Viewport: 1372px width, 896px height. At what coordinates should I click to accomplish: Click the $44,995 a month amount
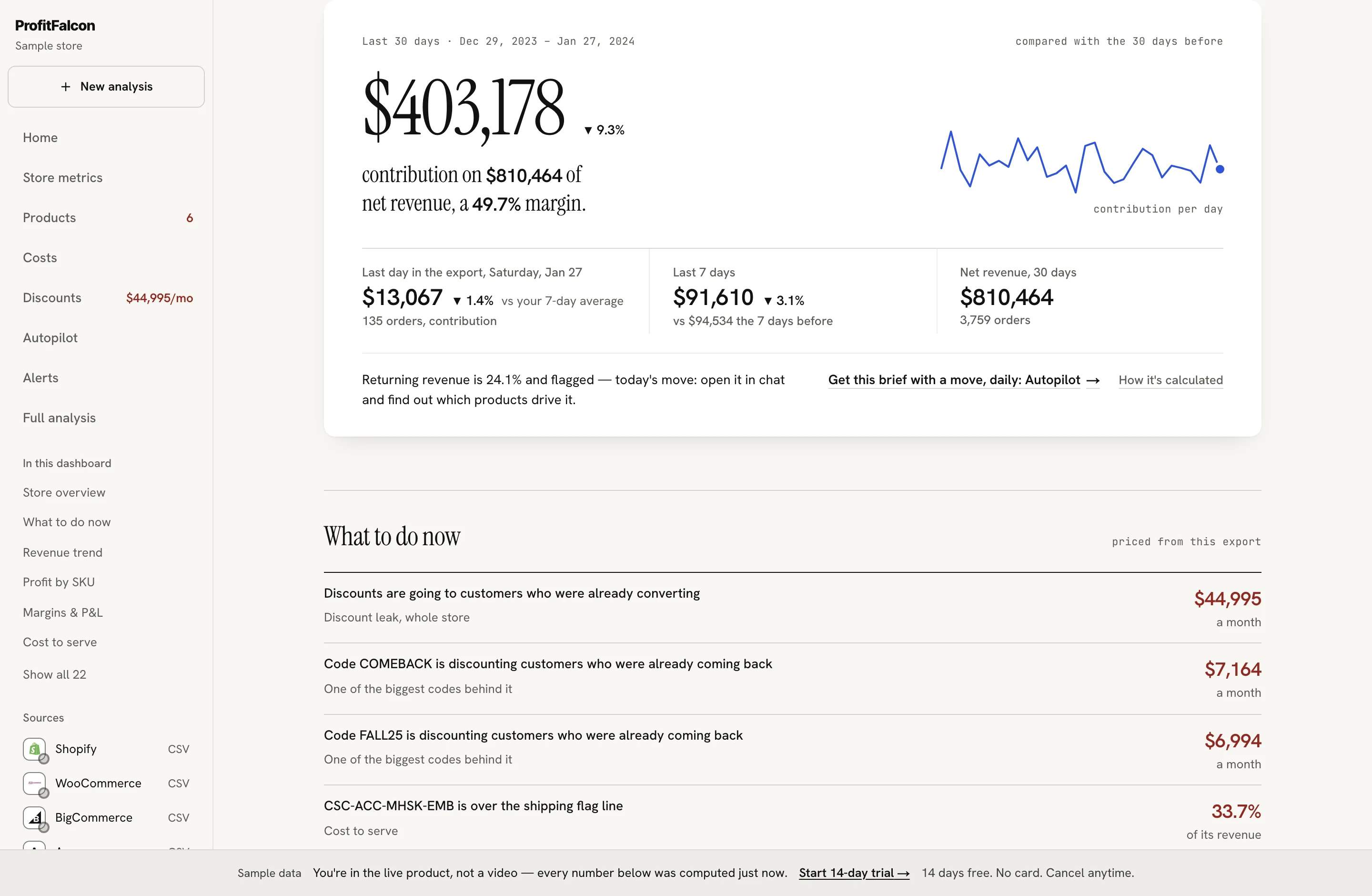tap(1227, 599)
